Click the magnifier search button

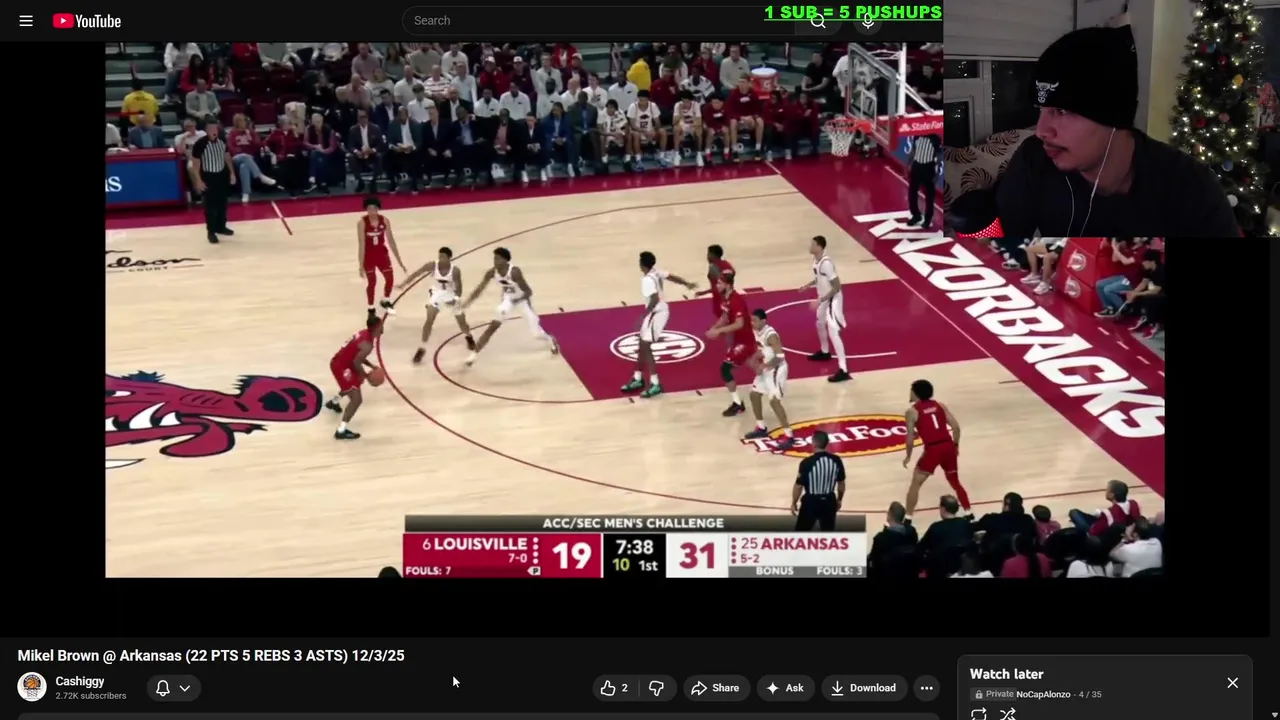[x=818, y=20]
